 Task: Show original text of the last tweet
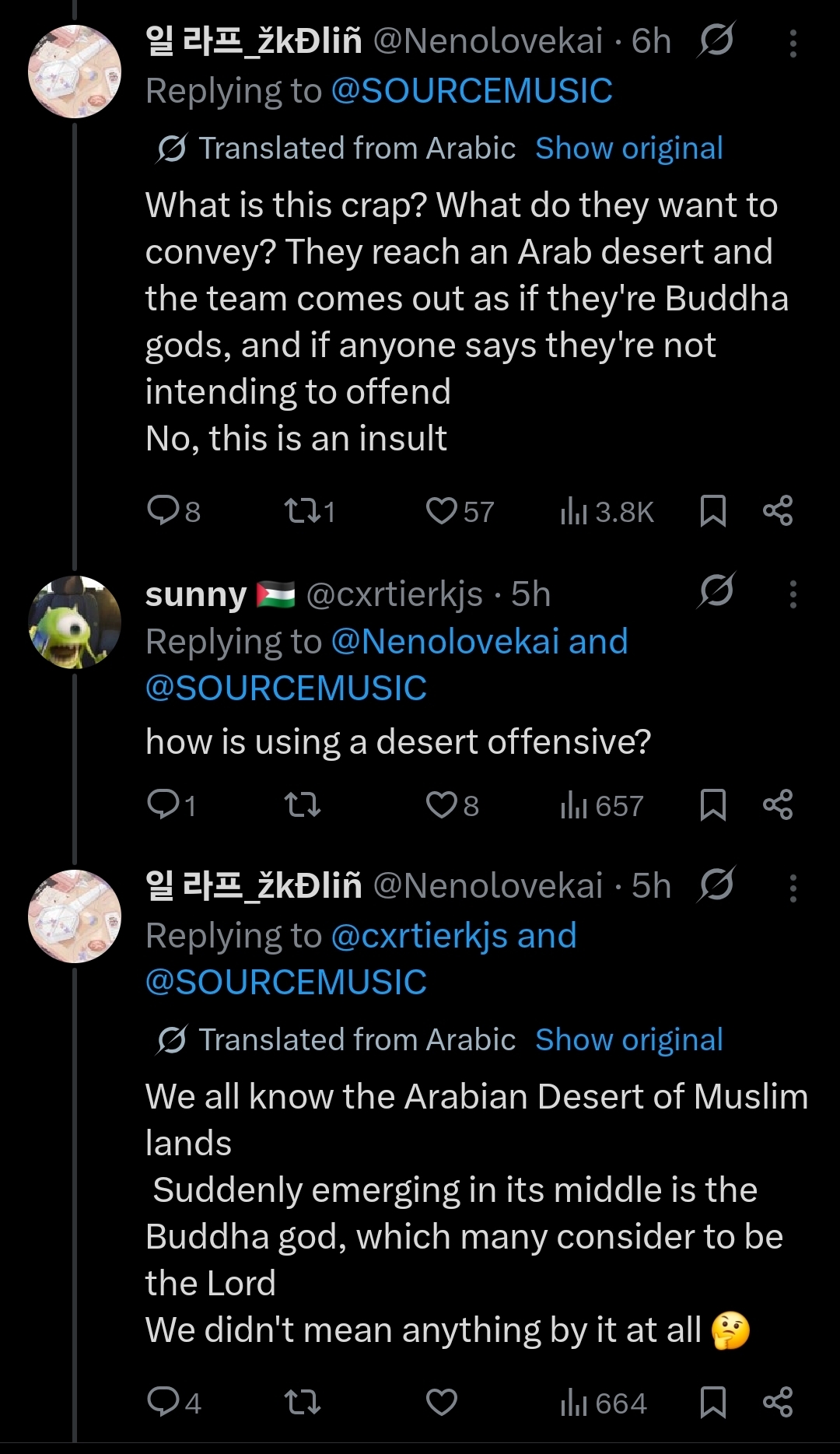tap(629, 1039)
